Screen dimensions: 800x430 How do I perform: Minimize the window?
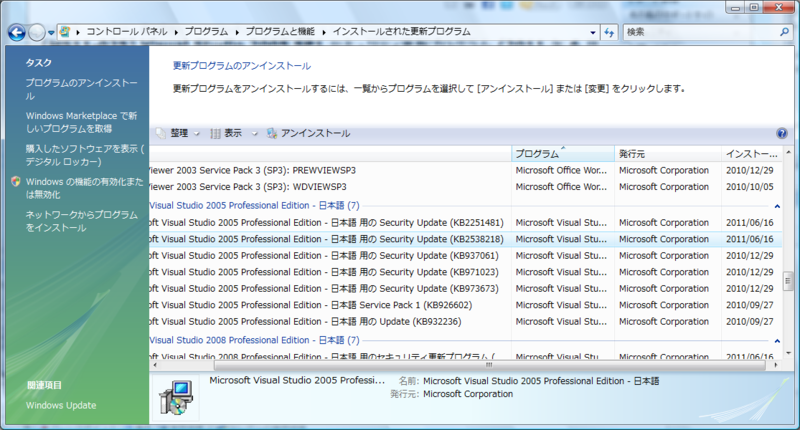735,8
